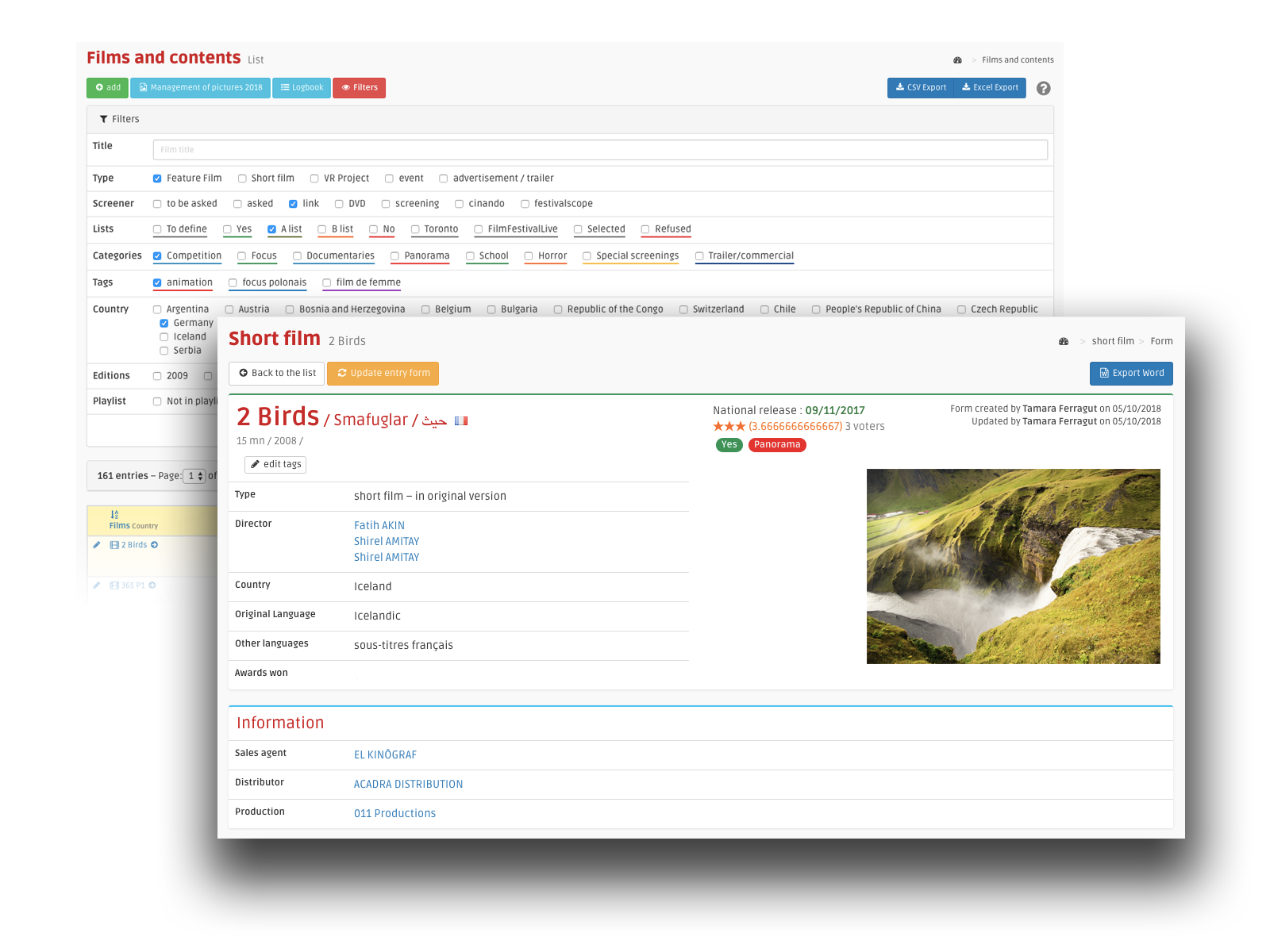Disable the animation tag filter
The image size is (1270, 952).
pyautogui.click(x=157, y=282)
